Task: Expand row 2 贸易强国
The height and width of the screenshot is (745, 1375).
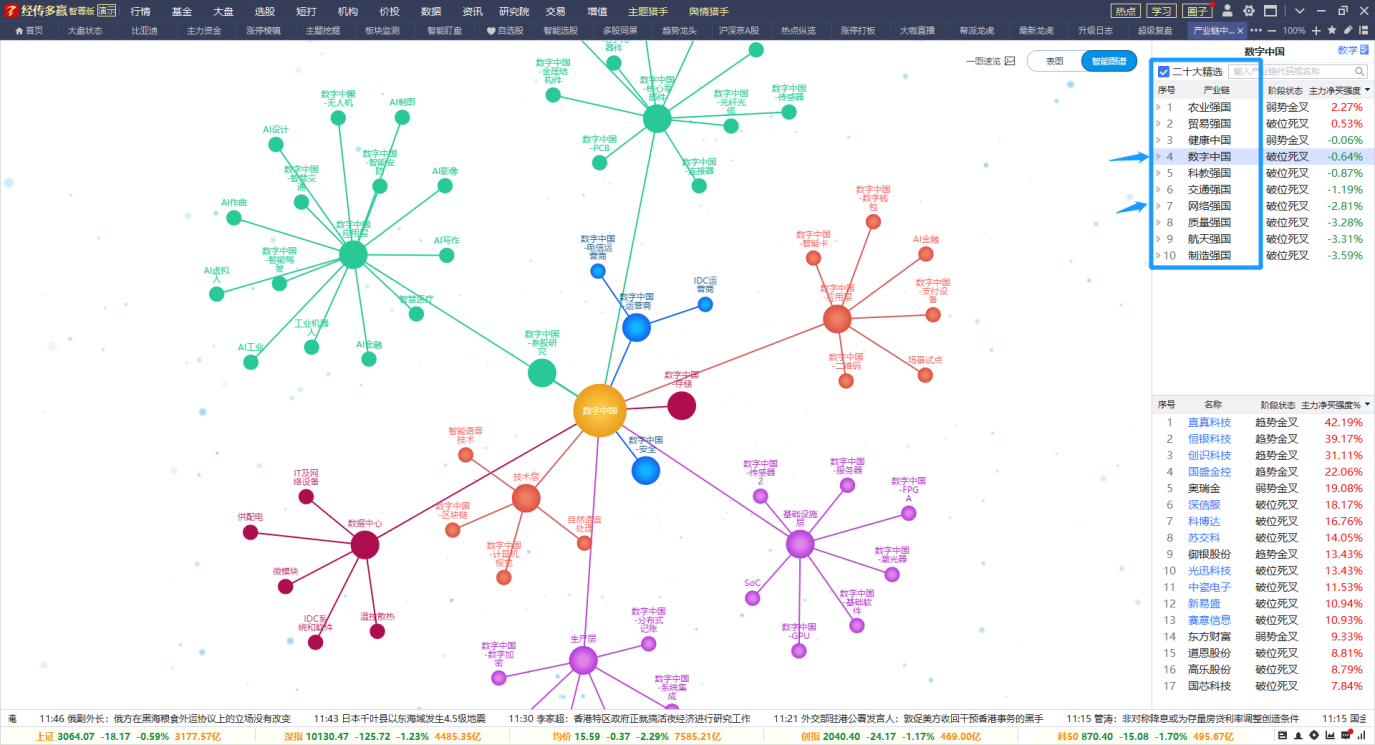Action: click(1159, 124)
